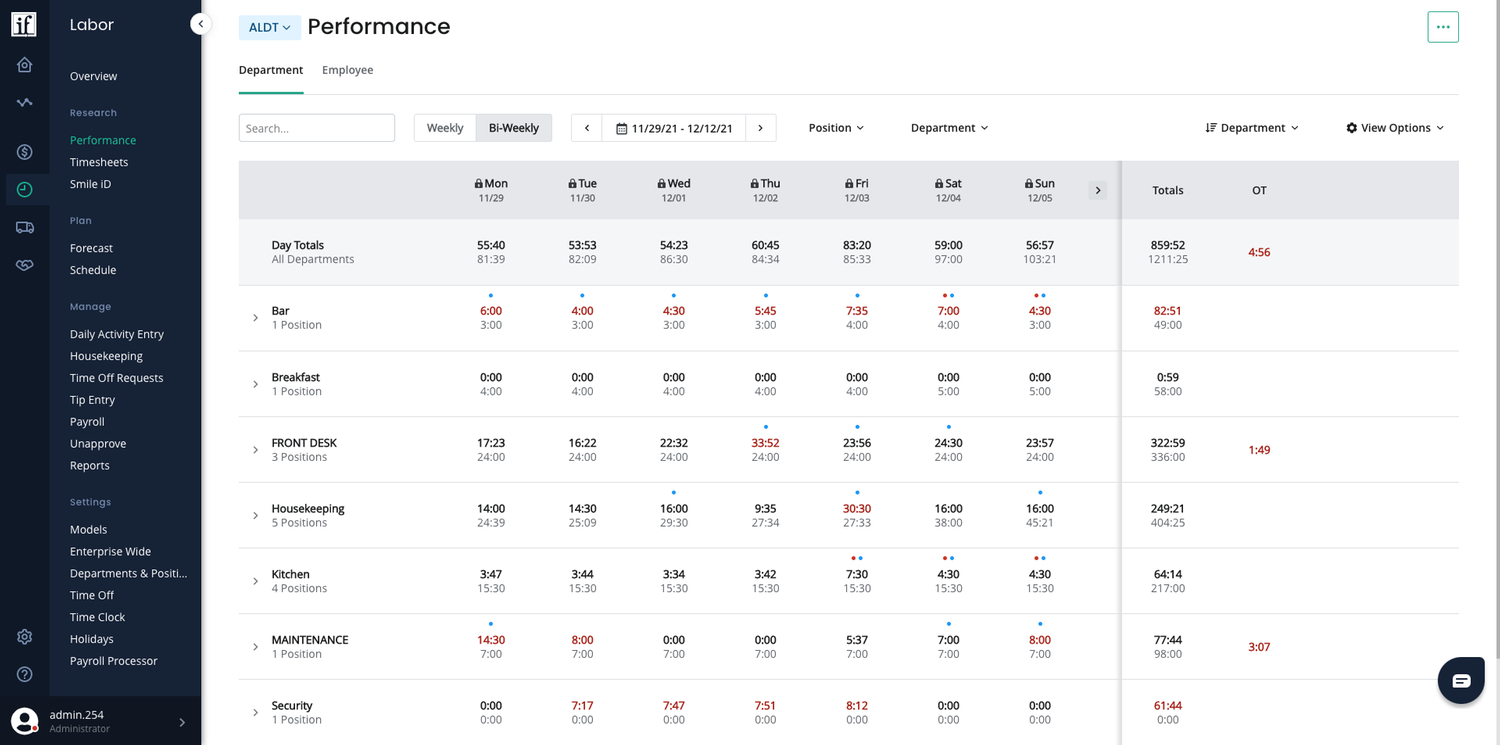Open Timesheets in the sidebar
The height and width of the screenshot is (745, 1500).
tap(99, 162)
